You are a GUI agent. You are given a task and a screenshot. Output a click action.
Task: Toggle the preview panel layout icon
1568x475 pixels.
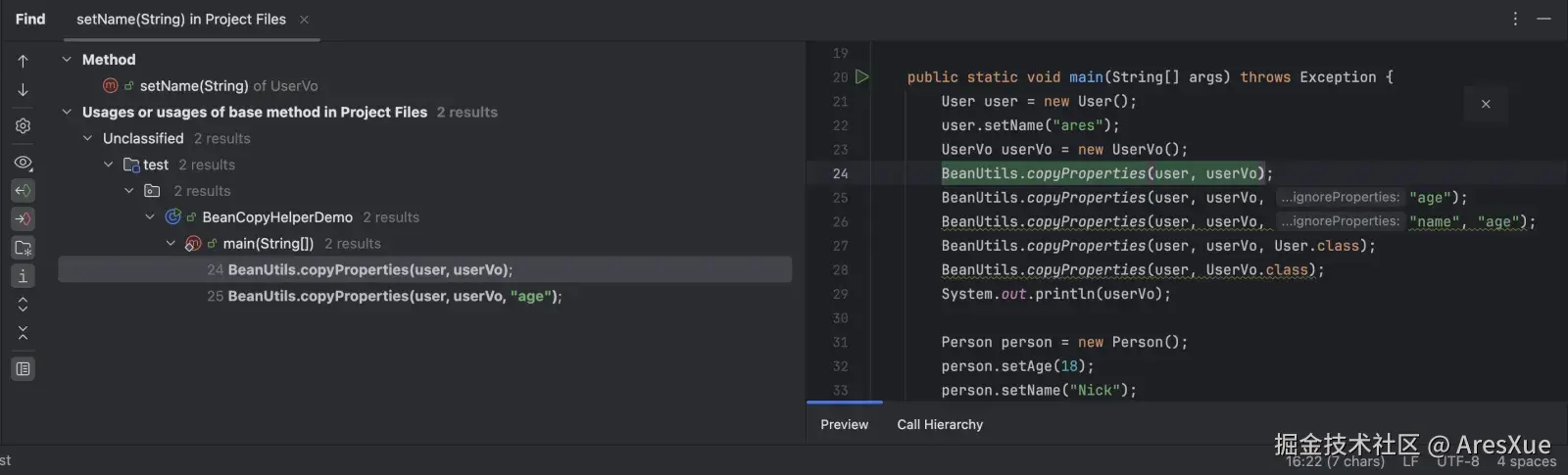(x=24, y=369)
